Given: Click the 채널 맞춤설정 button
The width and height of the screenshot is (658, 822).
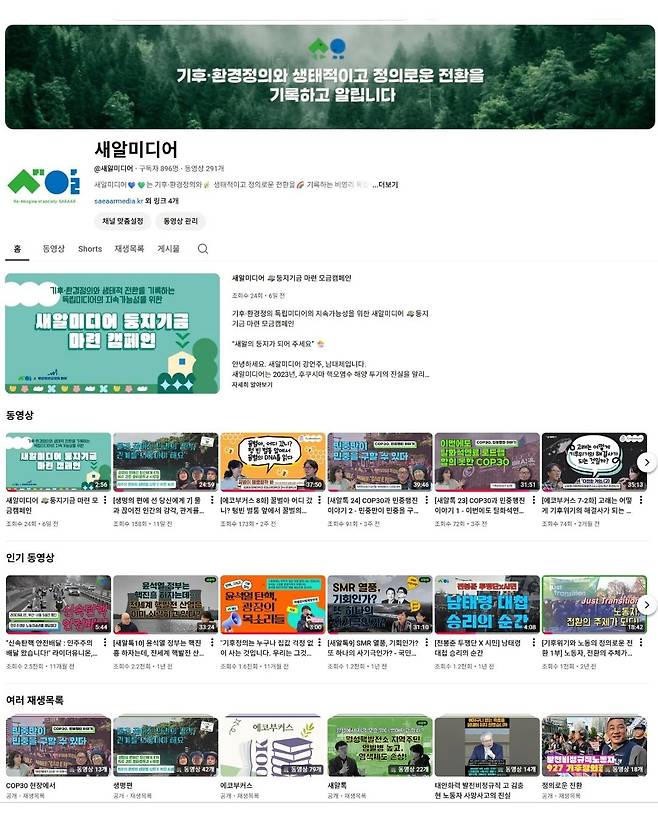Looking at the screenshot, I should [x=123, y=221].
